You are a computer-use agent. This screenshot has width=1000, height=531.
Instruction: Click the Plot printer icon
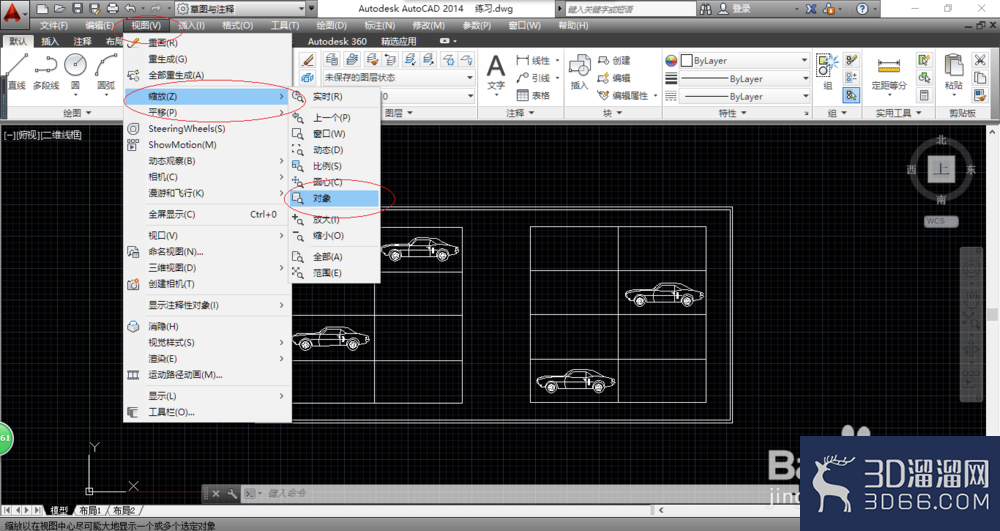coord(113,9)
